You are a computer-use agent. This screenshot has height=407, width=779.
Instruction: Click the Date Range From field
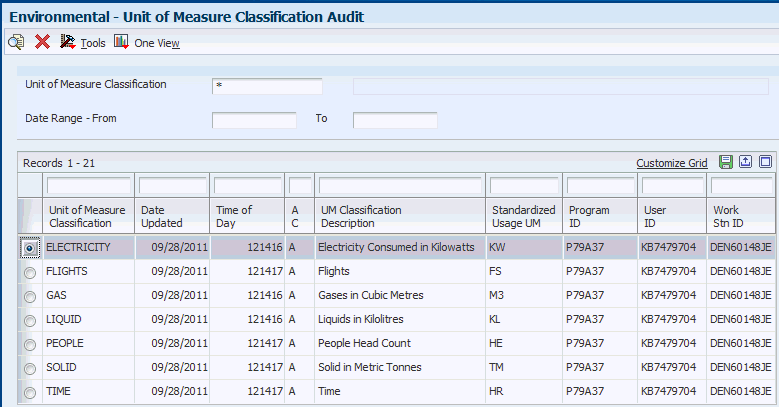click(x=254, y=120)
